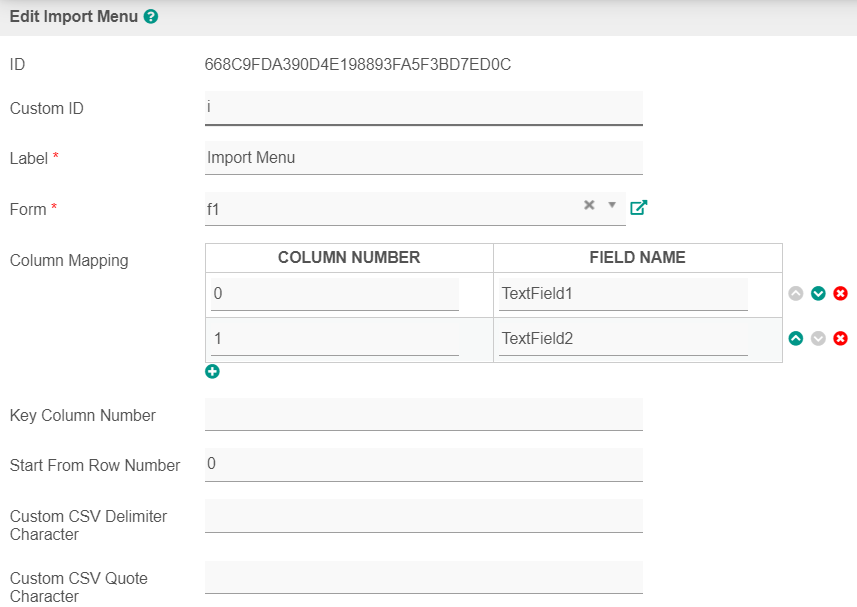Edit the TextField1 field name cell
857x607 pixels.
point(622,294)
